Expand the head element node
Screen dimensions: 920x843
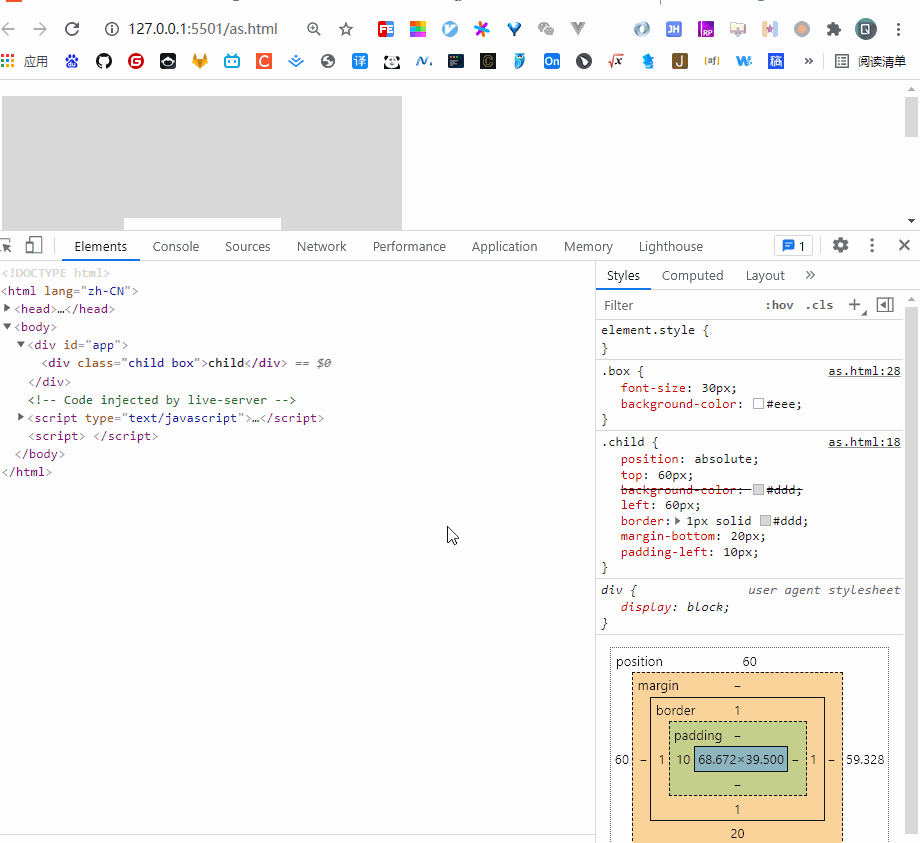(7, 308)
